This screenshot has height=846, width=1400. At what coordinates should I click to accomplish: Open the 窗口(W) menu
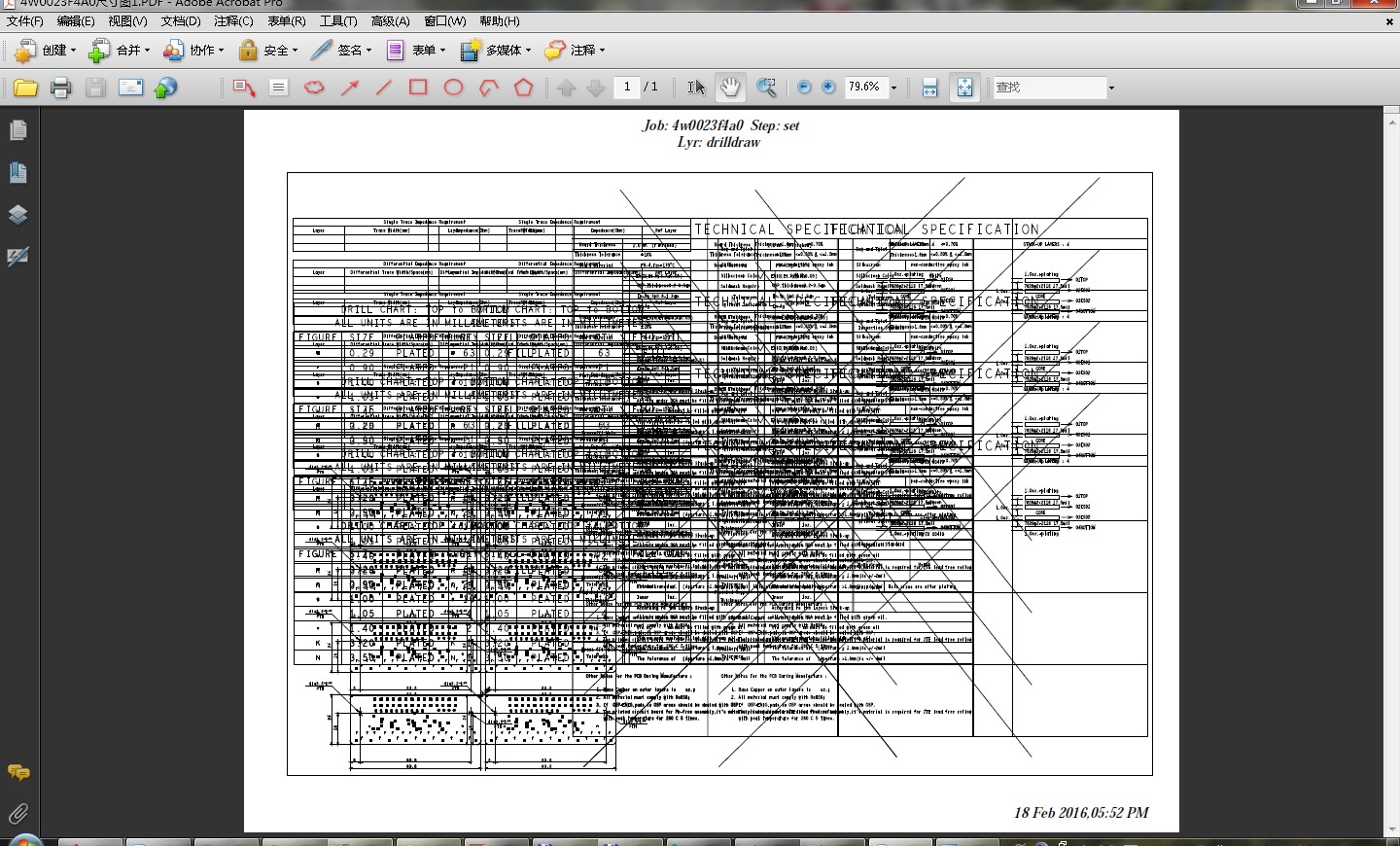pyautogui.click(x=445, y=21)
